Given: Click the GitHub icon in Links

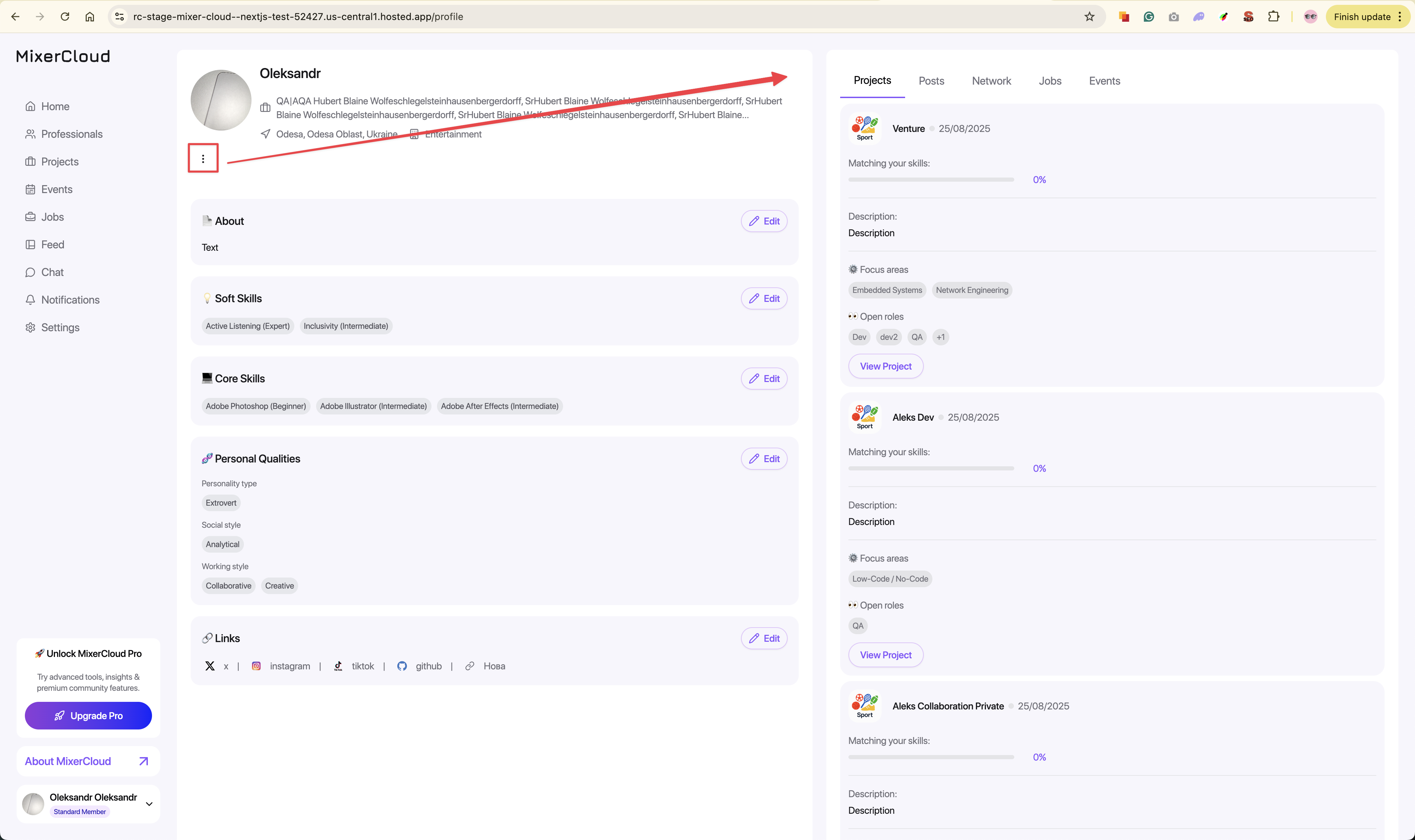Looking at the screenshot, I should [402, 666].
